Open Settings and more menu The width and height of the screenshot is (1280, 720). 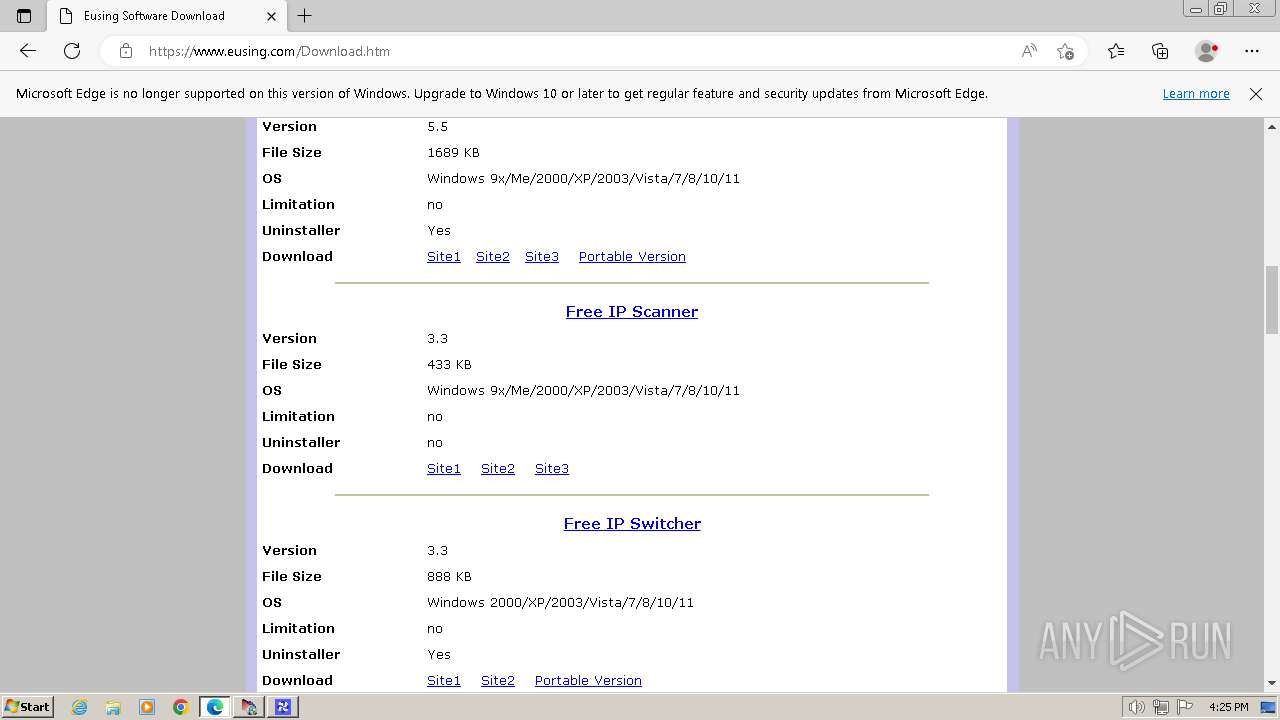tap(1252, 51)
